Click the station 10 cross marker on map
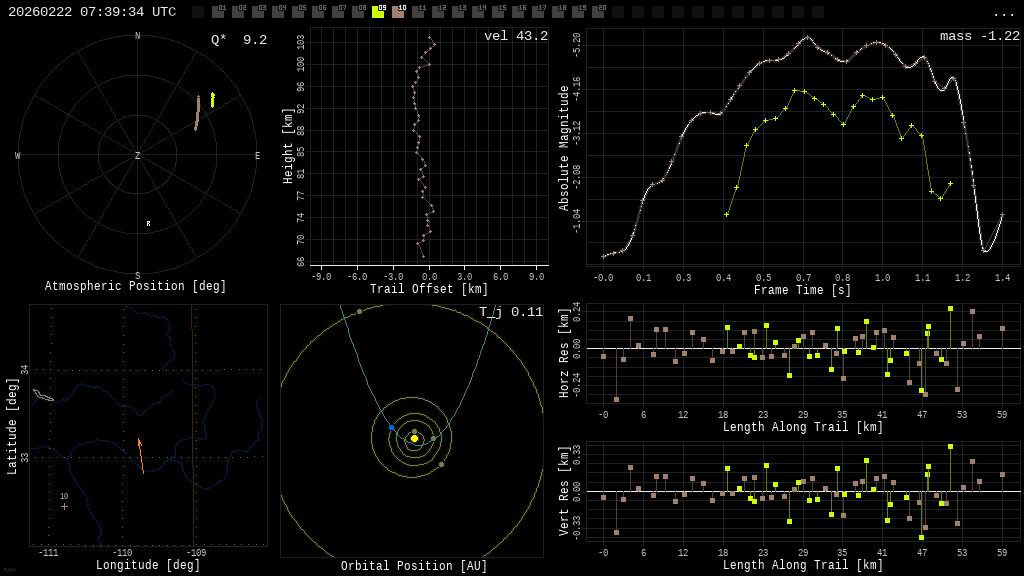This screenshot has height=576, width=1024. click(64, 506)
